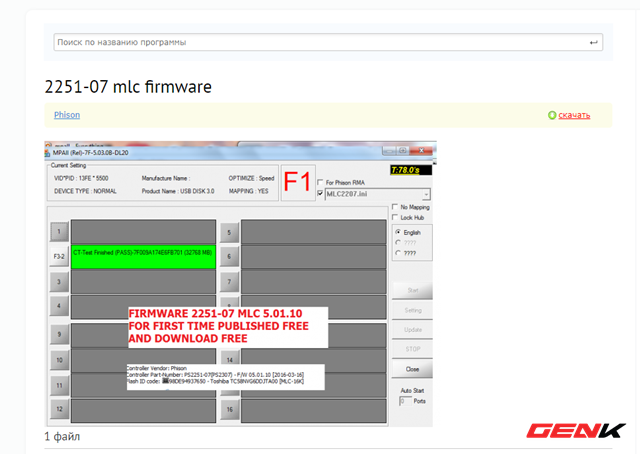Viewport: 640px width, 454px height.
Task: Click the grey status slot for port 16
Action: 313,410
